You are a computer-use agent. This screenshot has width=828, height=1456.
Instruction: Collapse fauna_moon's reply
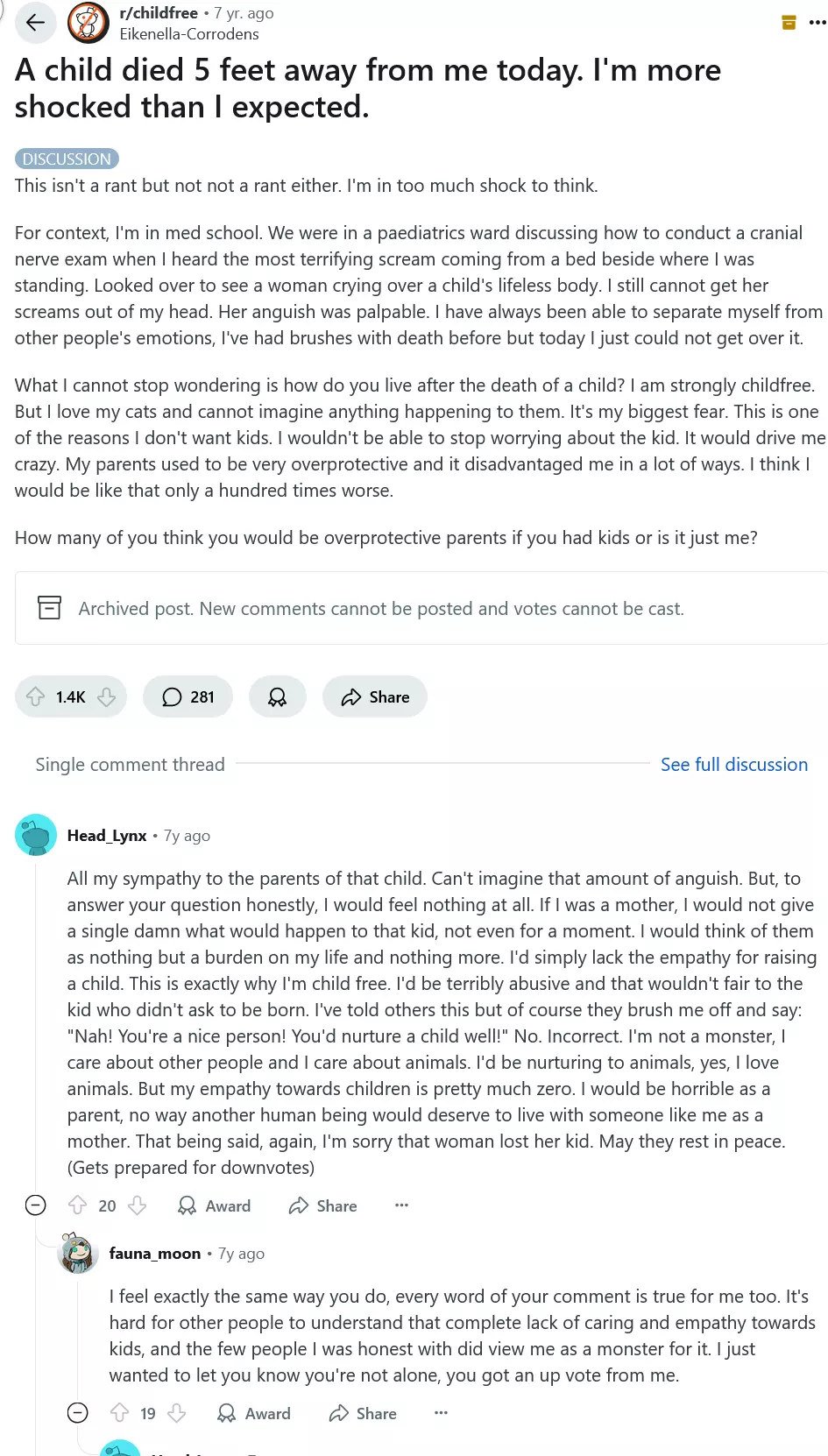coord(78,1413)
